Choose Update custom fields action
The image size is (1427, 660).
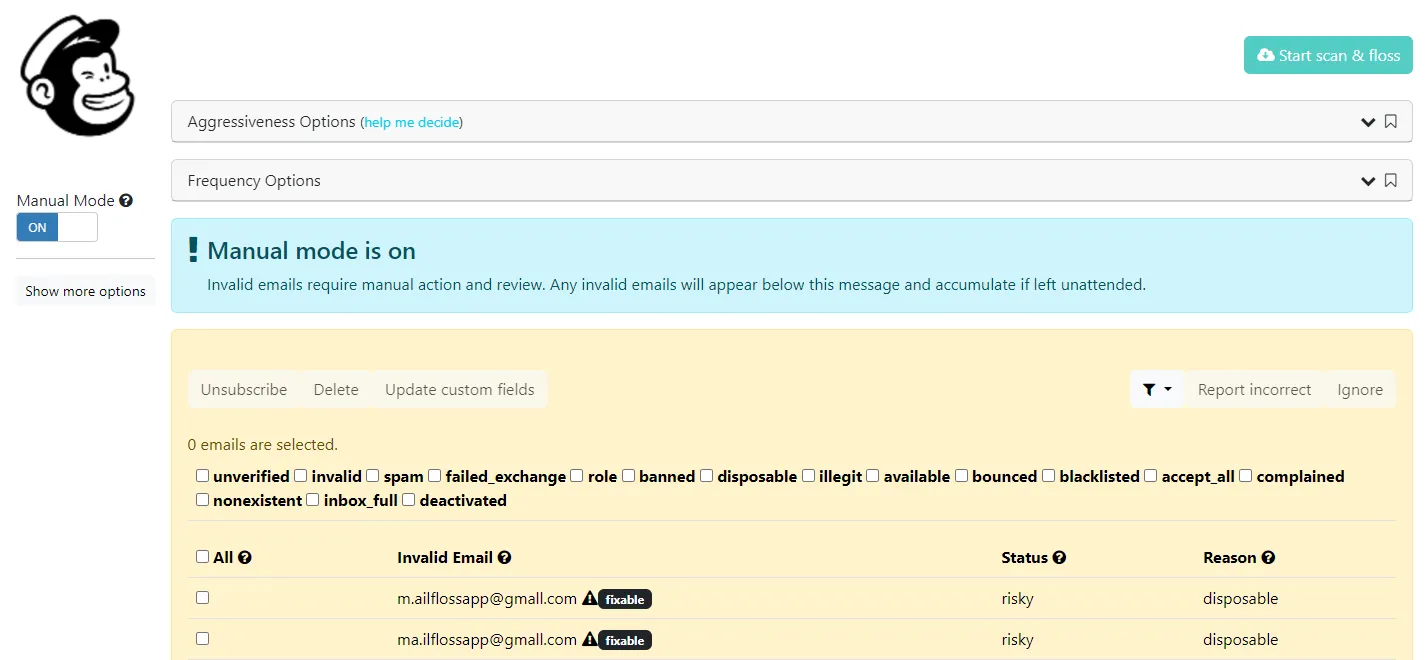[460, 390]
